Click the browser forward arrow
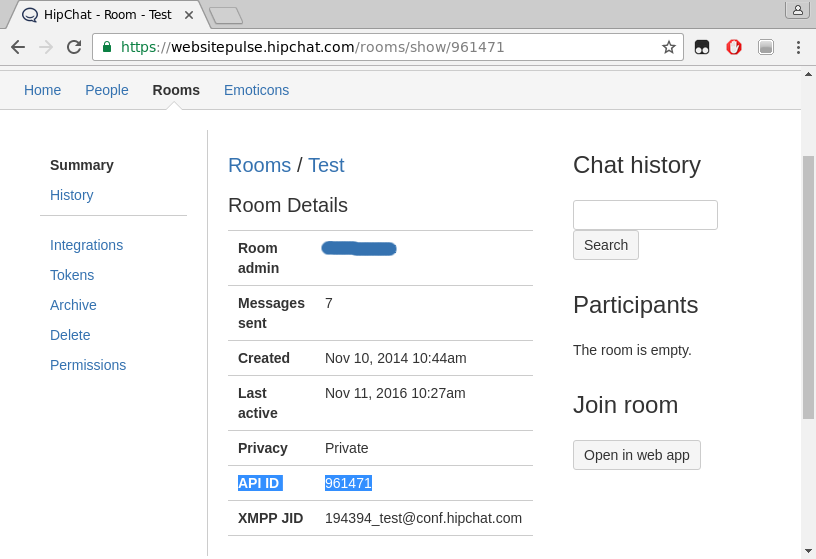This screenshot has height=559, width=816. tap(46, 47)
